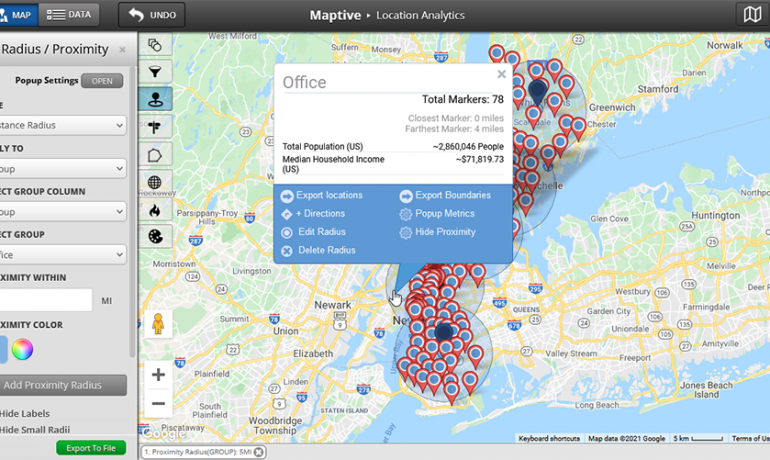Expand the Apply To dropdown
This screenshot has height=460, width=770.
click(62, 168)
